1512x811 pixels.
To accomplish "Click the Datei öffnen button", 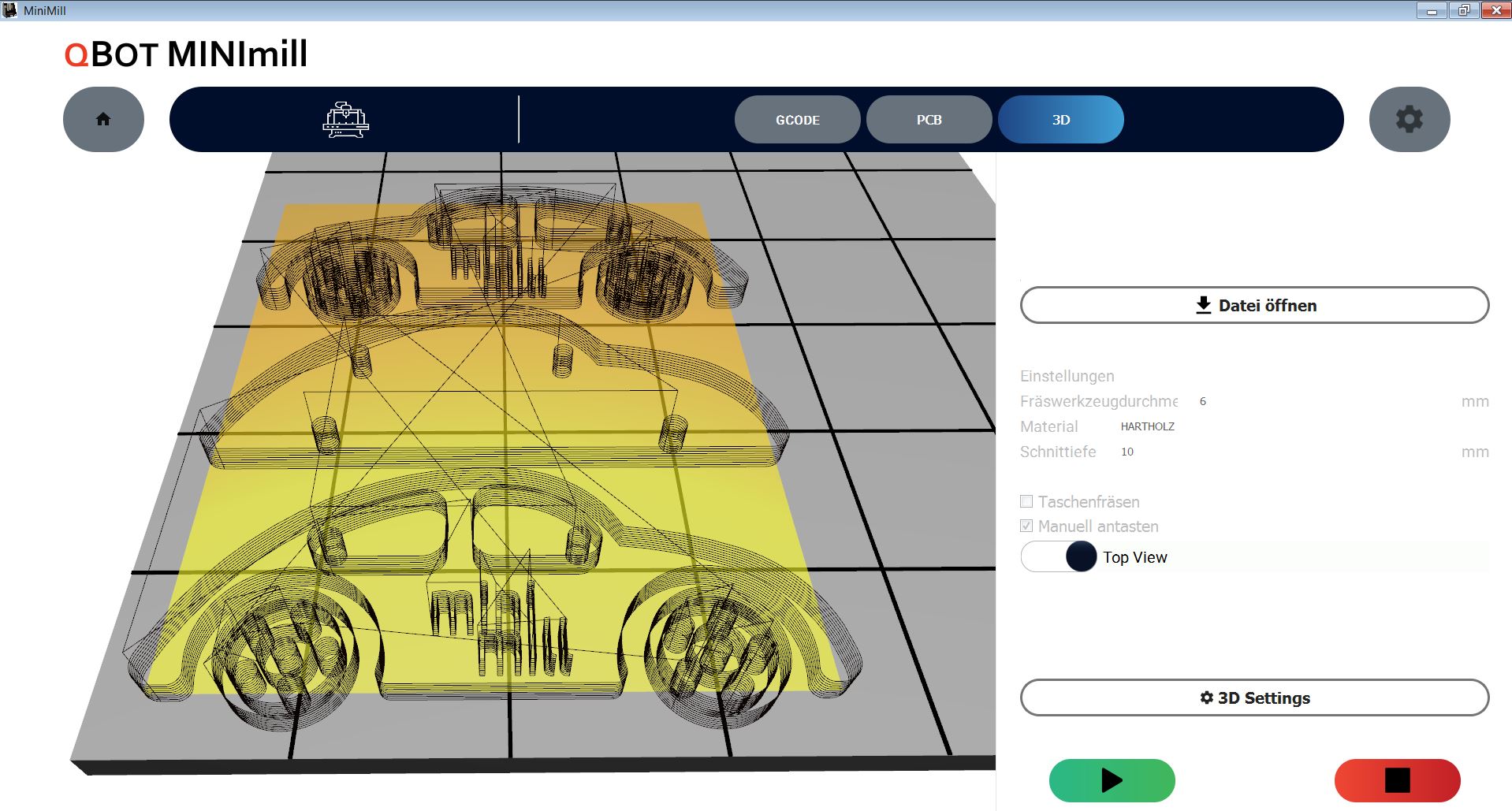I will (1254, 305).
